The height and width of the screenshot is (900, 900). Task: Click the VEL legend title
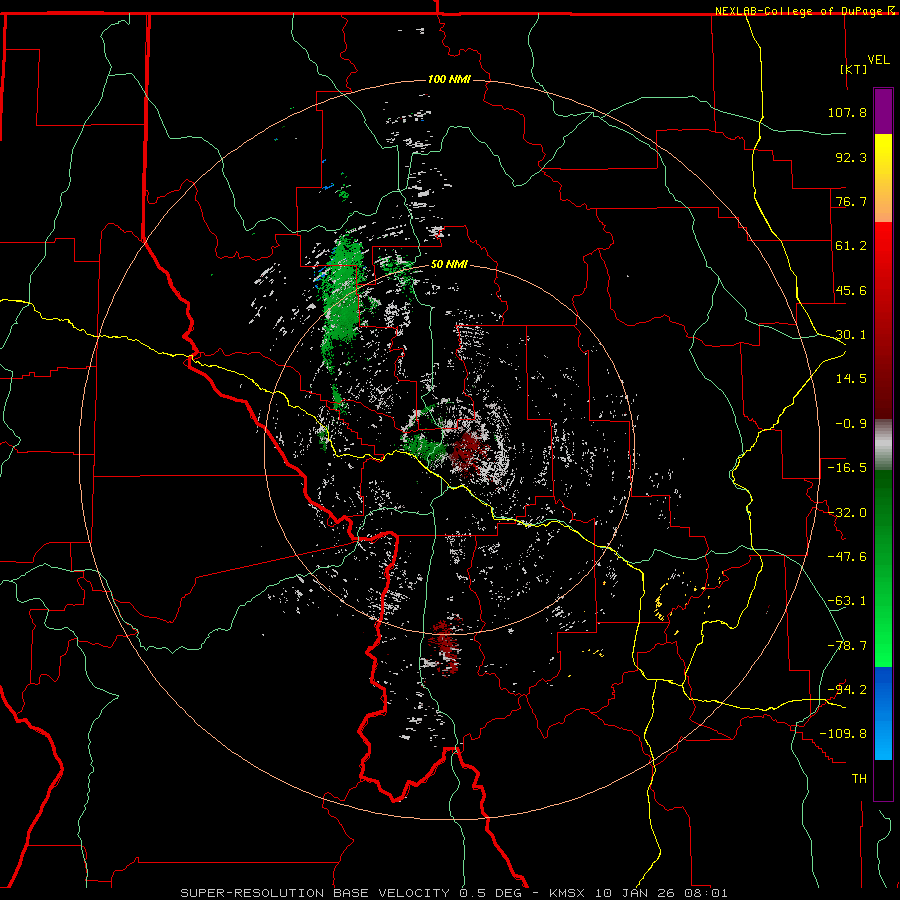(878, 60)
